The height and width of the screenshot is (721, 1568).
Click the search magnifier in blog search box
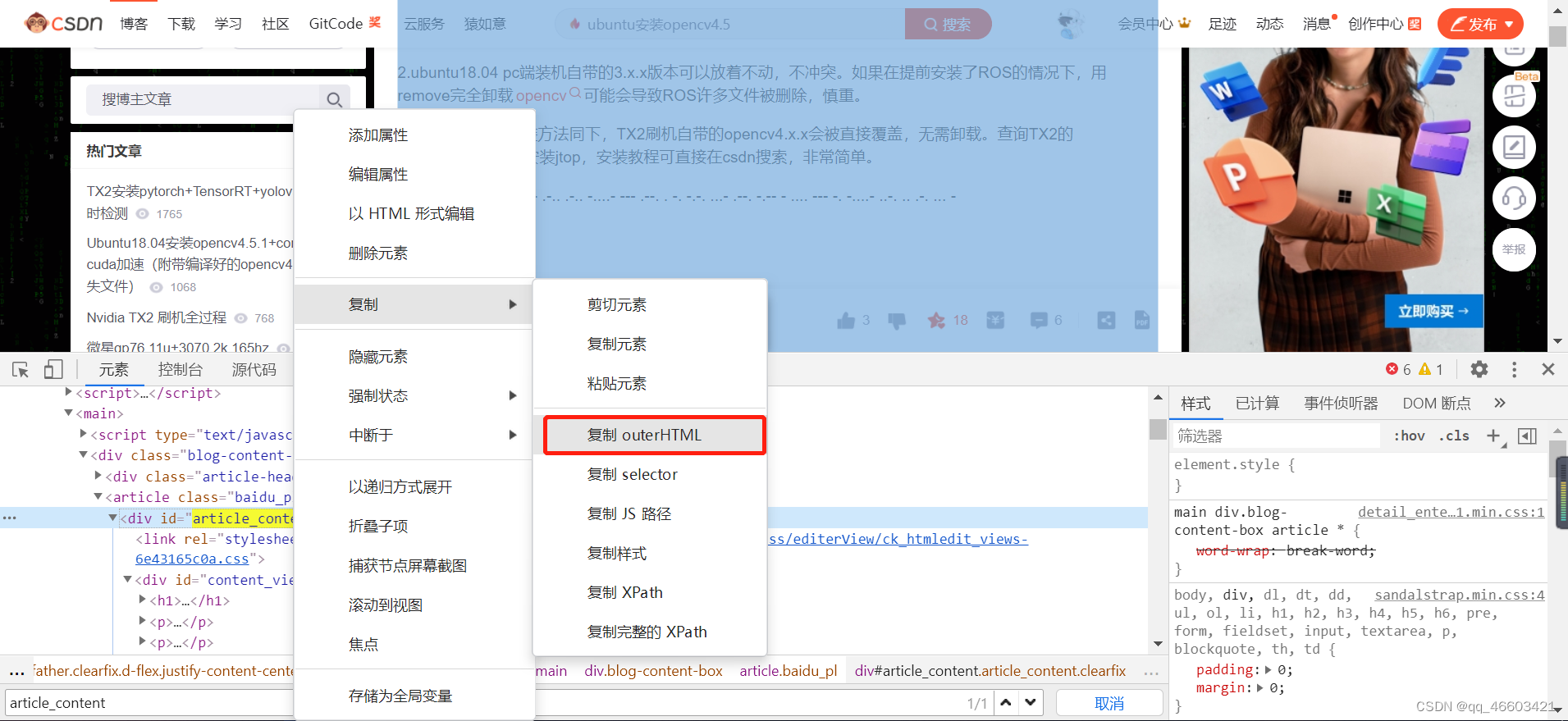pyautogui.click(x=334, y=100)
